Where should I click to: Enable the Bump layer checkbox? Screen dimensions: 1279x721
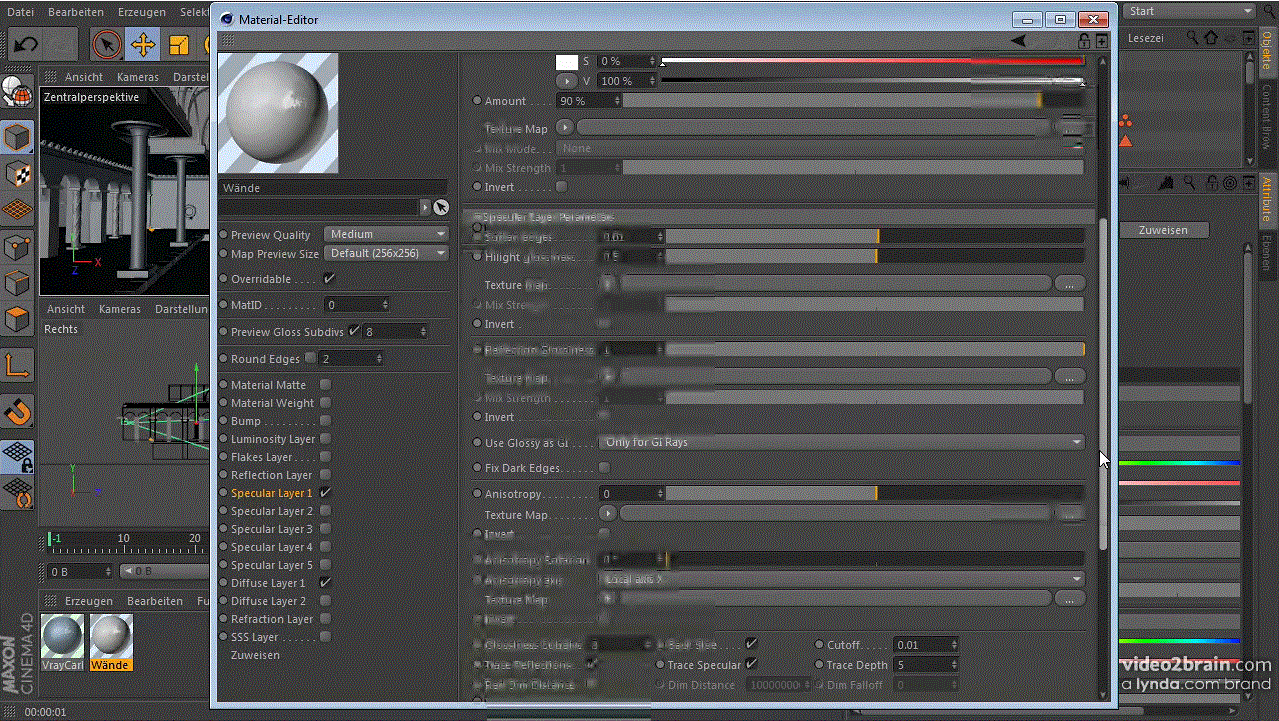click(x=326, y=421)
